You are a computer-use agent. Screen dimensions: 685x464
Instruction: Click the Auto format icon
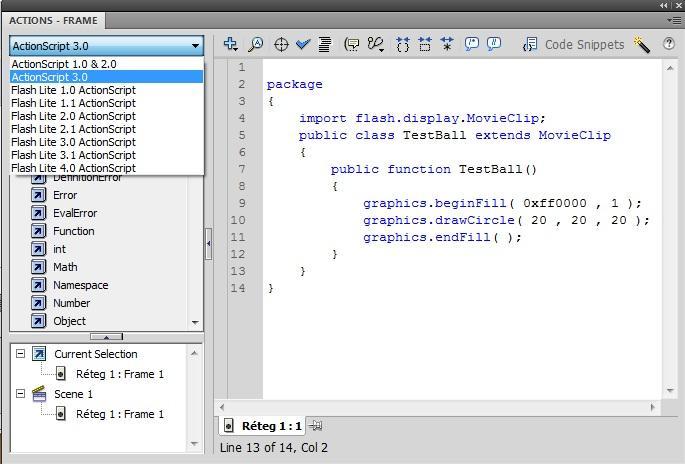(324, 44)
